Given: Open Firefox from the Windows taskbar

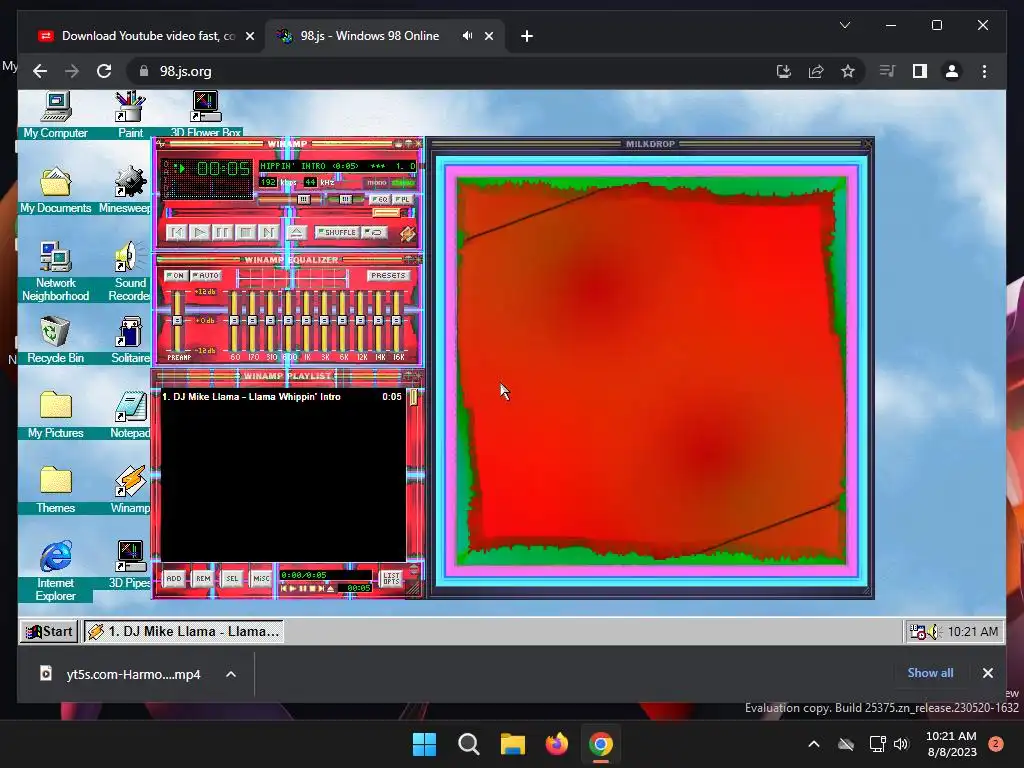Looking at the screenshot, I should pos(556,744).
